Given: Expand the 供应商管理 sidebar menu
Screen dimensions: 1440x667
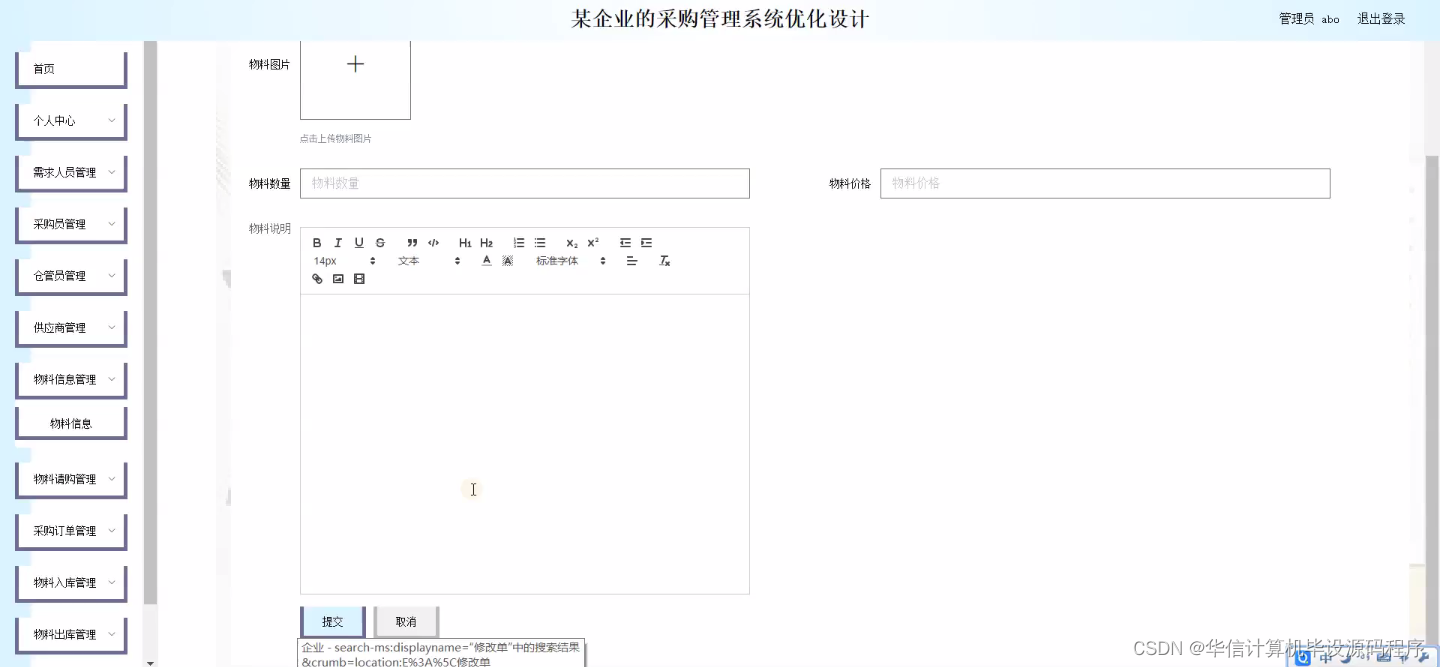Looking at the screenshot, I should [71, 327].
